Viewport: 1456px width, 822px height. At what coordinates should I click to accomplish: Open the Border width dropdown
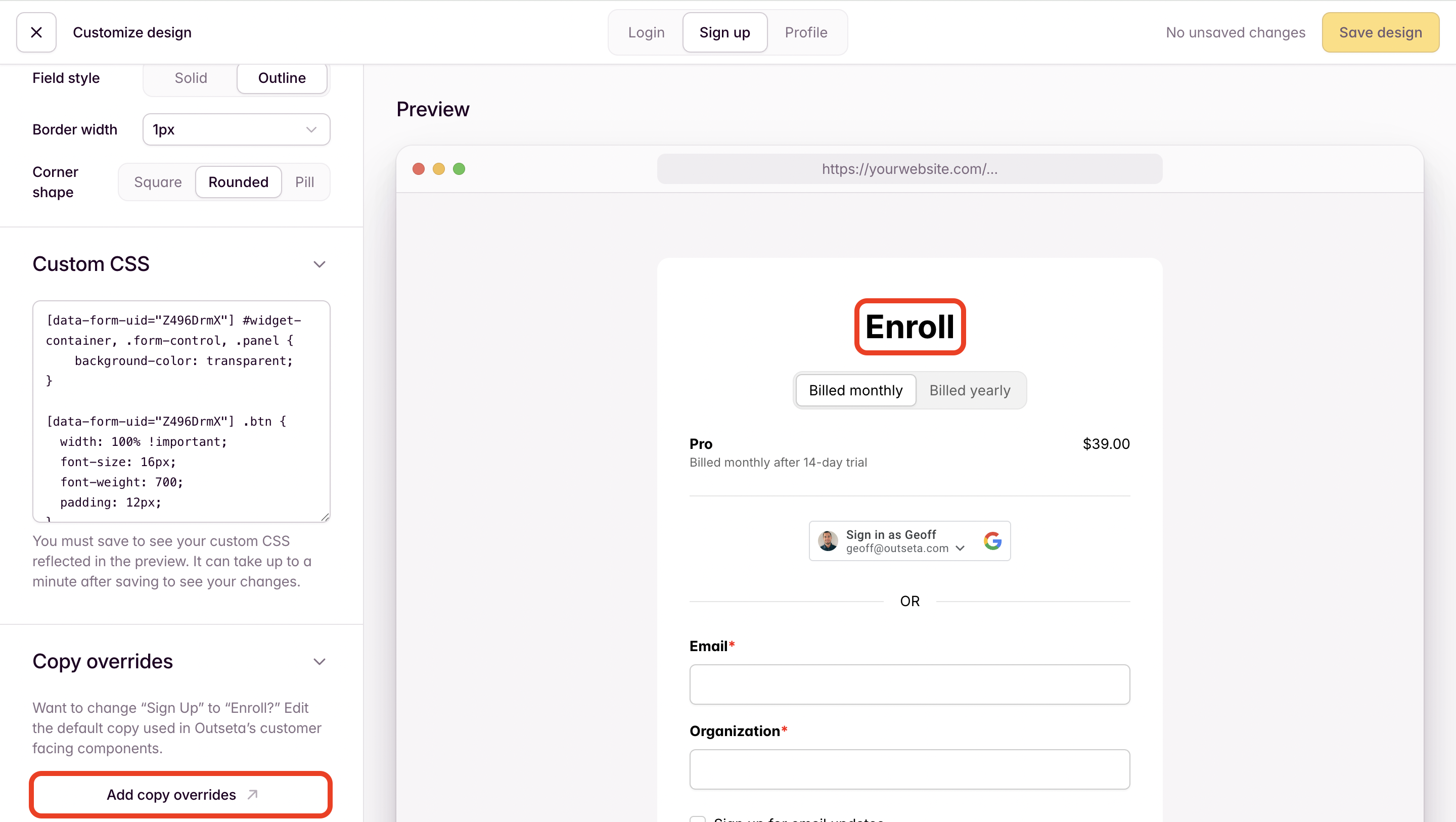[236, 129]
